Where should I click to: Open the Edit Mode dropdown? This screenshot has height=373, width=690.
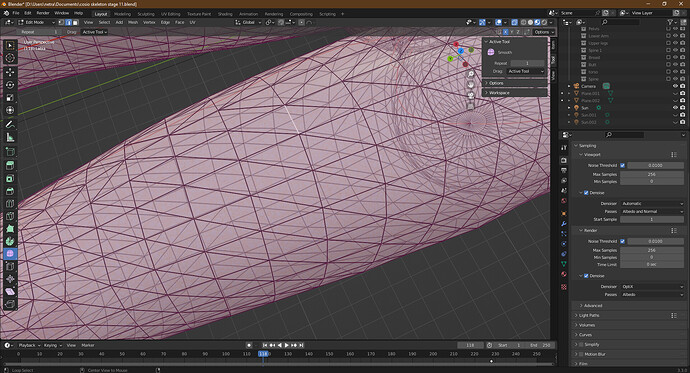[37, 22]
